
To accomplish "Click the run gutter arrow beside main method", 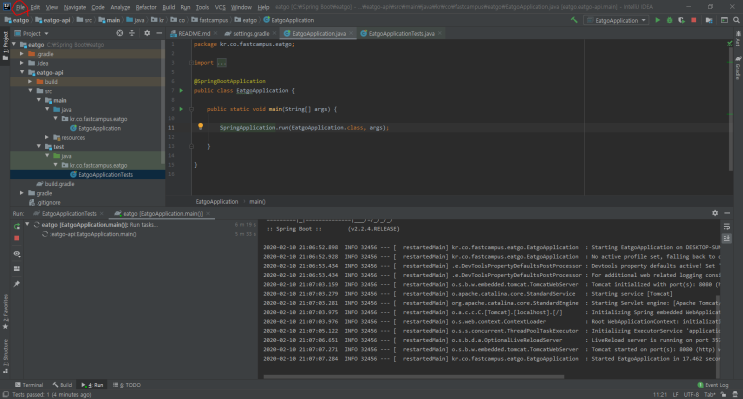I will [181, 109].
